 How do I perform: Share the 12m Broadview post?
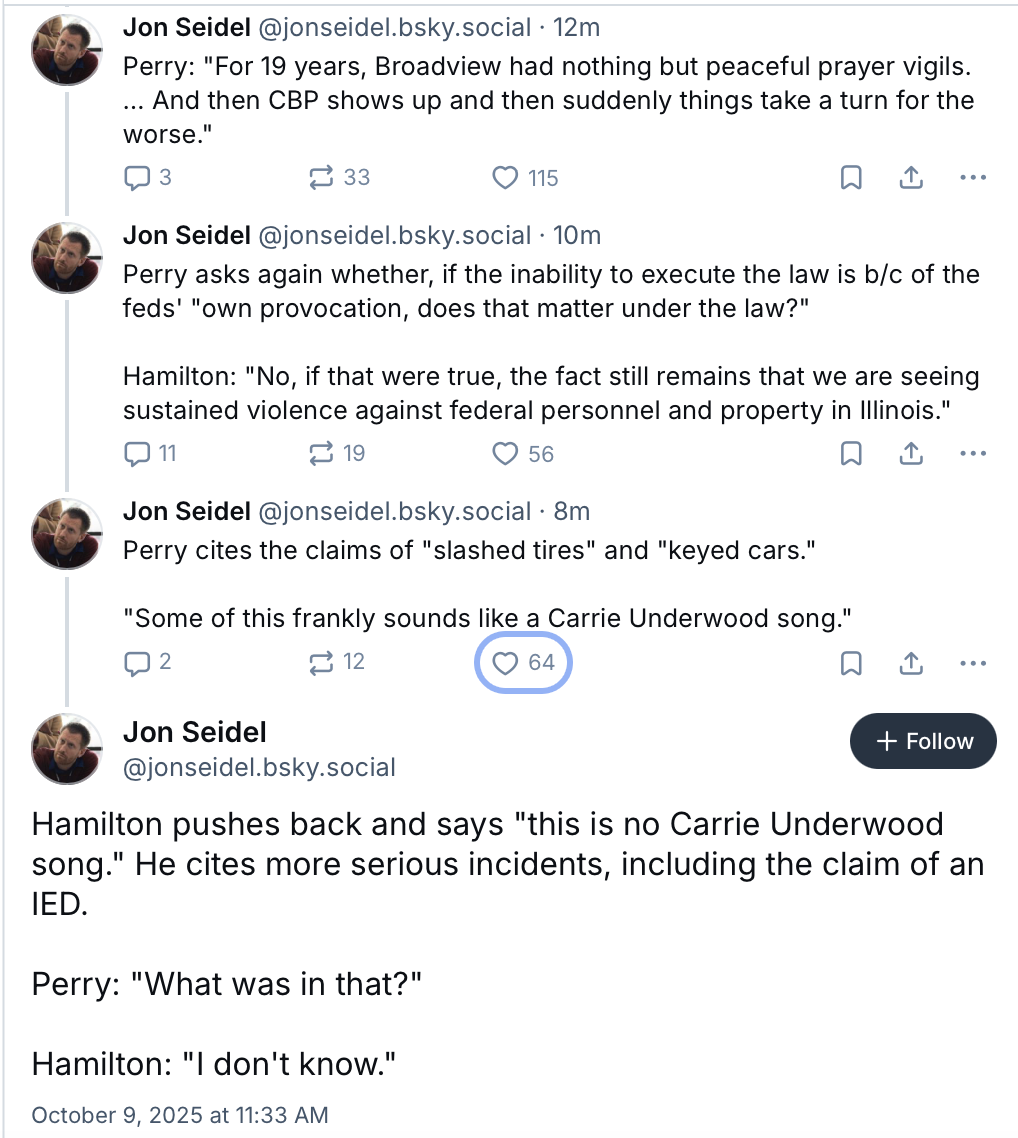pyautogui.click(x=911, y=178)
